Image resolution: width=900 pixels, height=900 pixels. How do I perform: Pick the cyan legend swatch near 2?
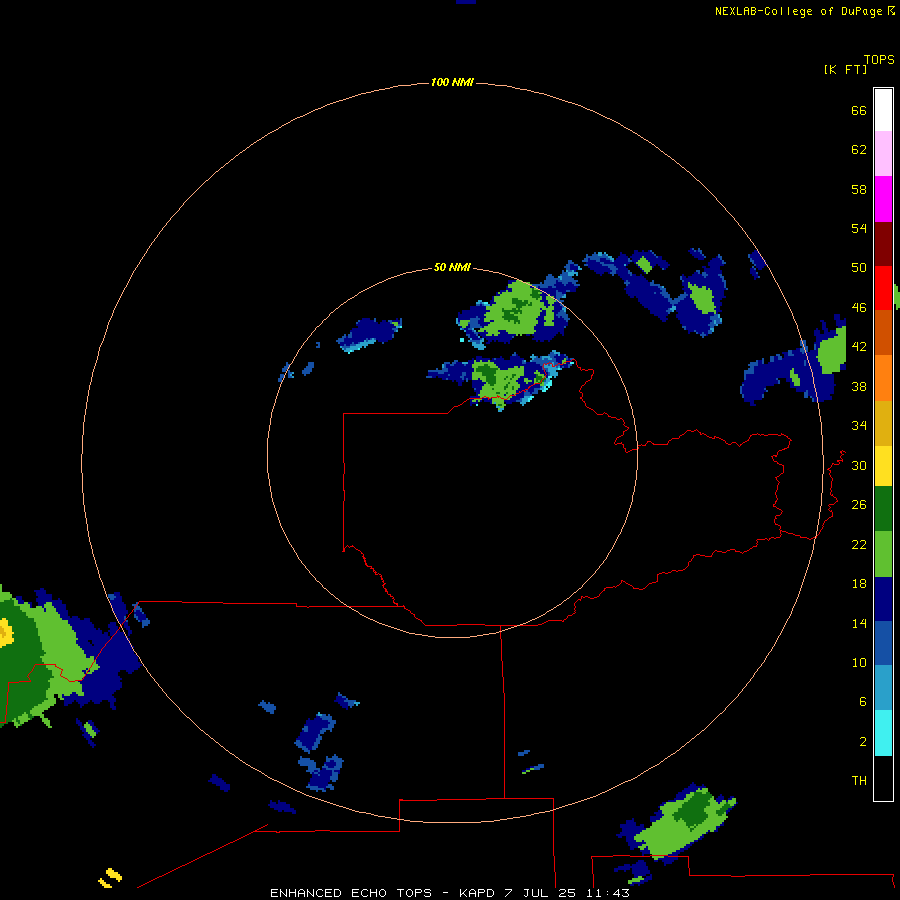(883, 733)
